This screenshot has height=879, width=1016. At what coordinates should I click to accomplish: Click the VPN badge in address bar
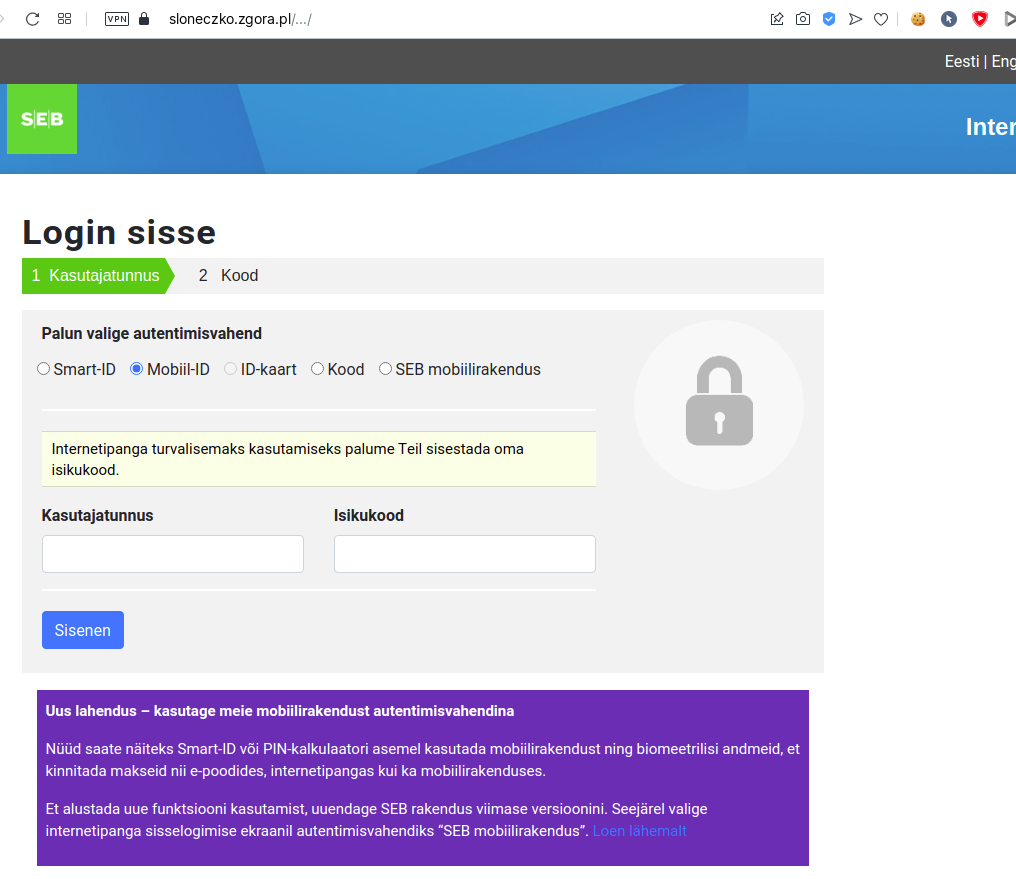117,19
